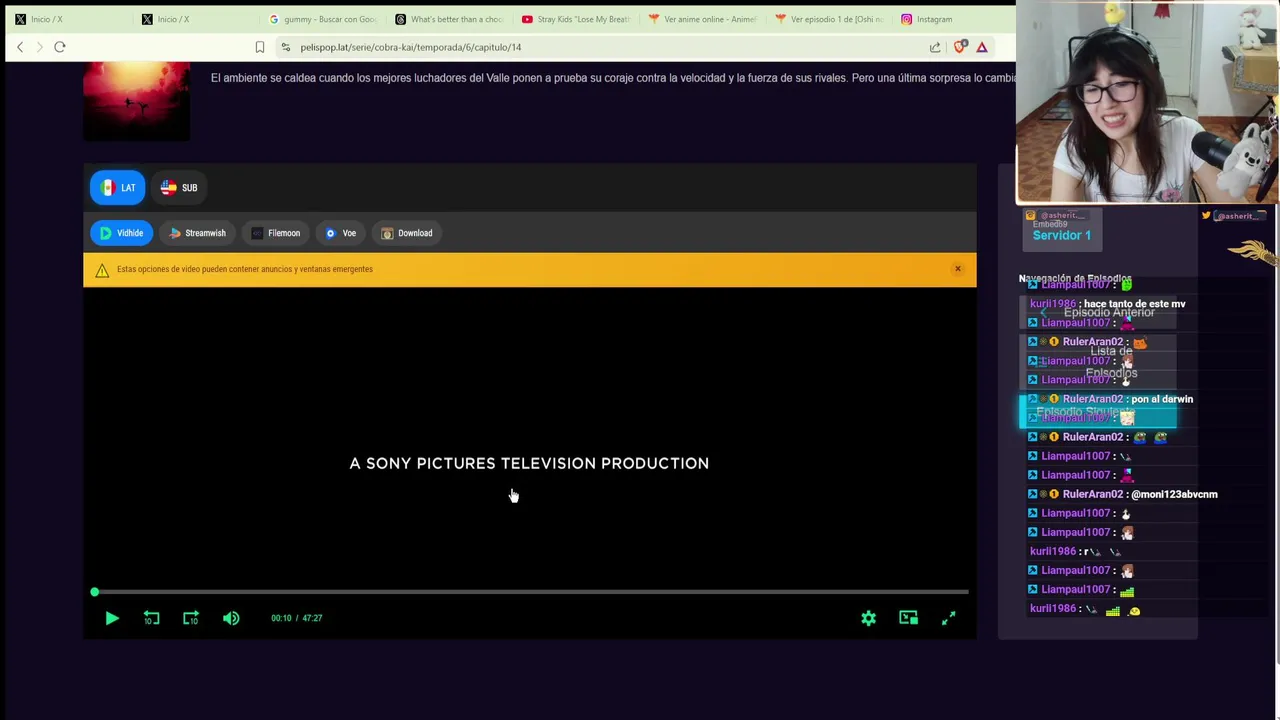The width and height of the screenshot is (1280, 720).
Task: Click chat mention '@moni123abvcnm'
Action: tap(1174, 494)
